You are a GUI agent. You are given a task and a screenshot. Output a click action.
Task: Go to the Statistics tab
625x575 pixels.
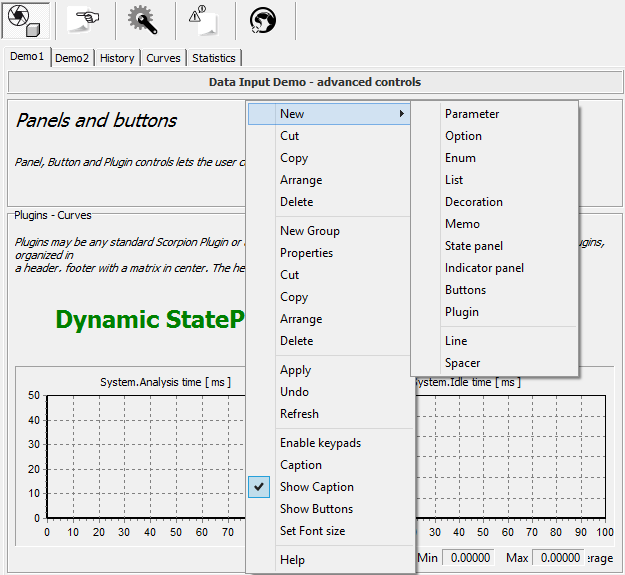[214, 58]
